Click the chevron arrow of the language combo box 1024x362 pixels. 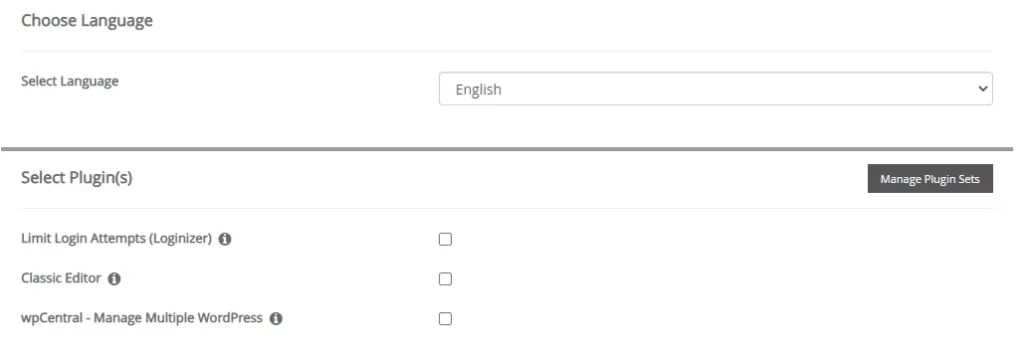tap(982, 89)
